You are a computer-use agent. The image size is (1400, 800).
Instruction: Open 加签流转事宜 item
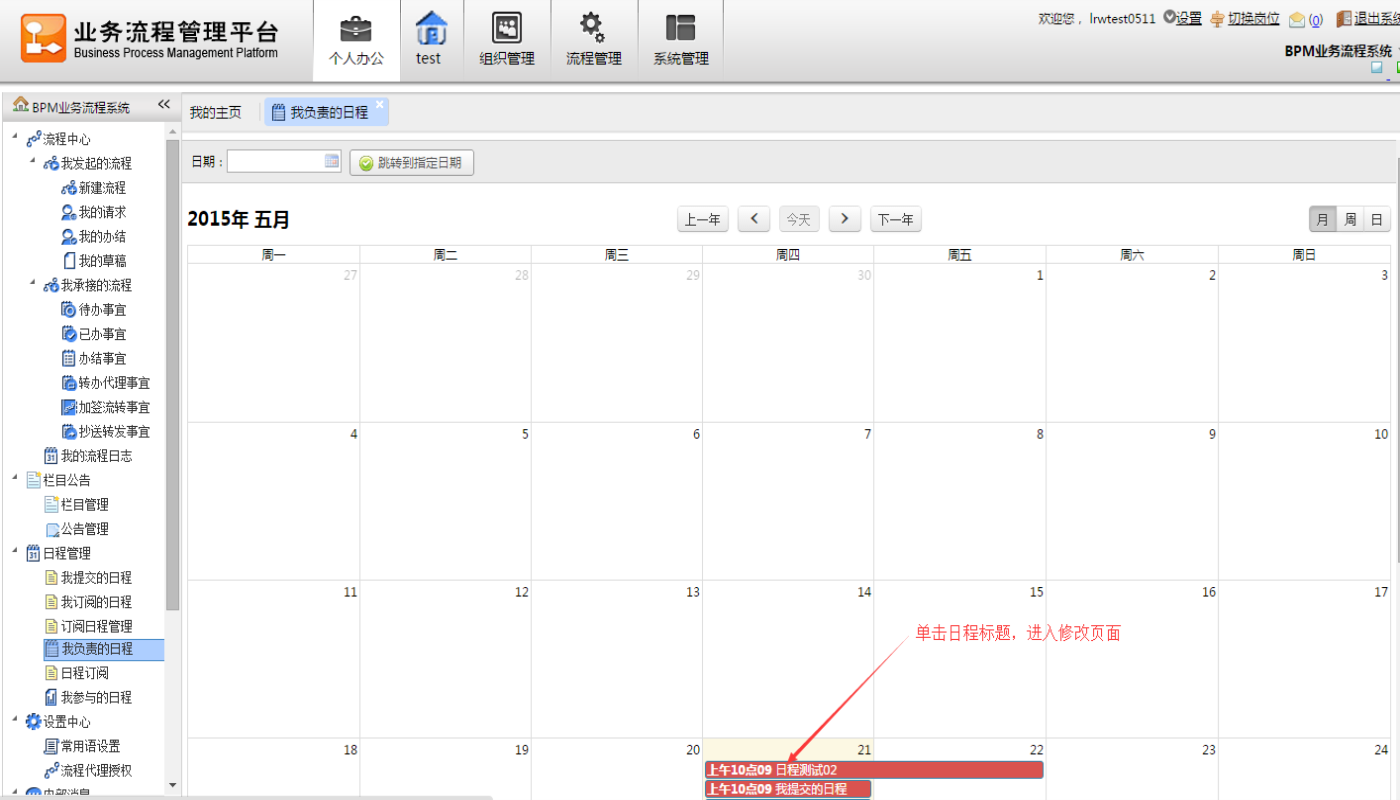coord(114,407)
